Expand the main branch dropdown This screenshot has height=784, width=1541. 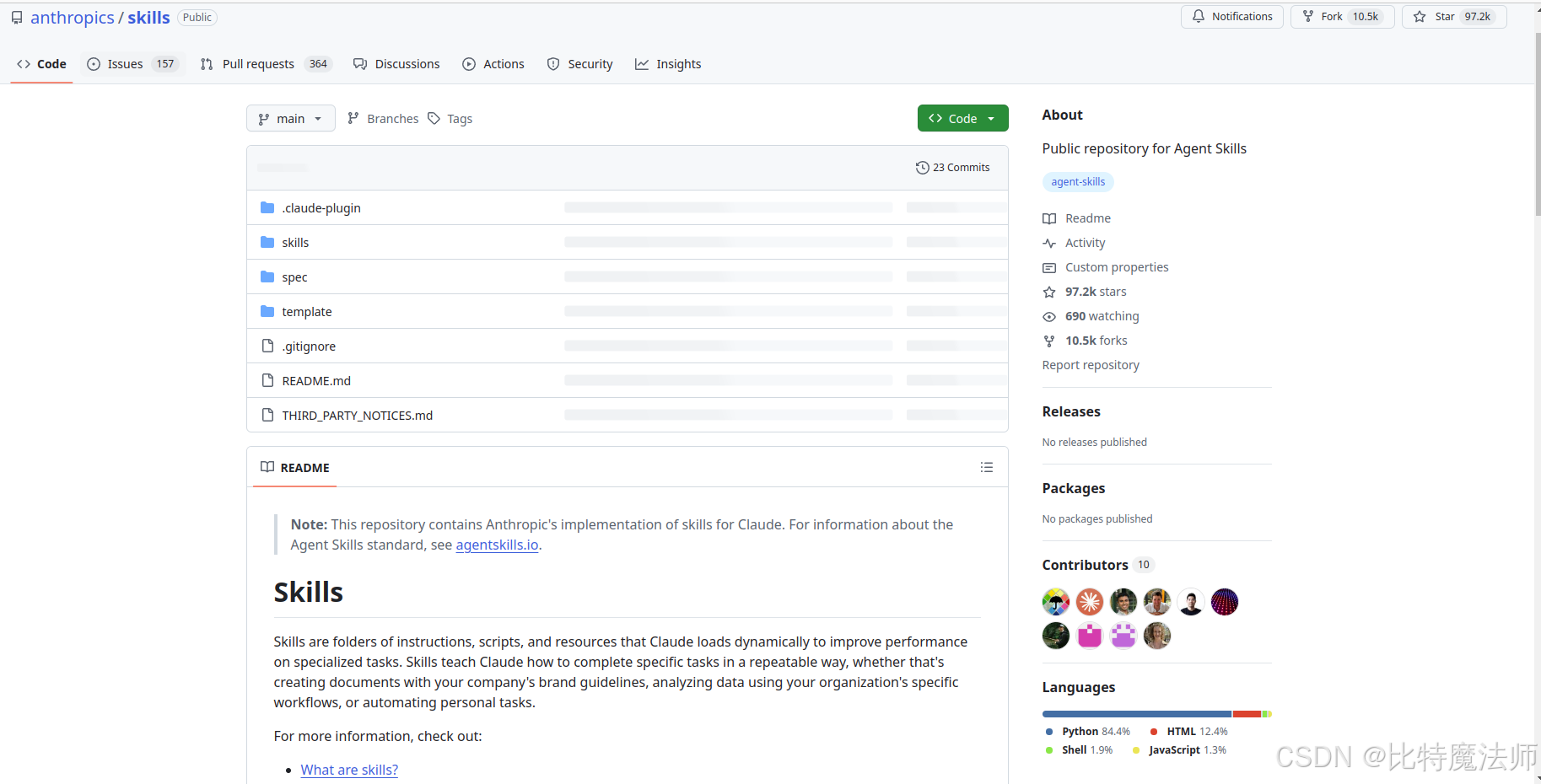click(290, 119)
